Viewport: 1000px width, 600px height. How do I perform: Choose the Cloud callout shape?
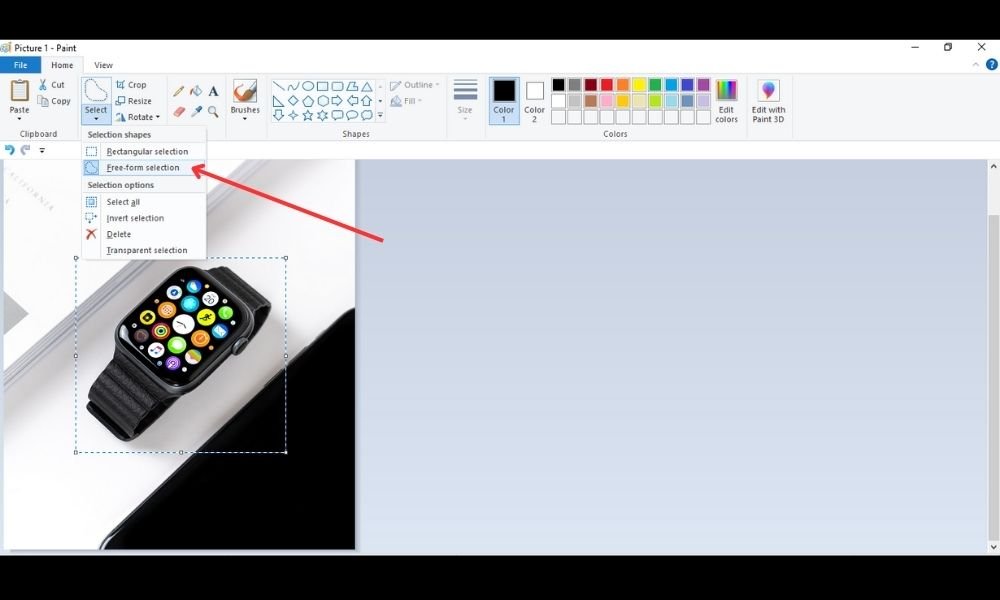click(x=367, y=115)
